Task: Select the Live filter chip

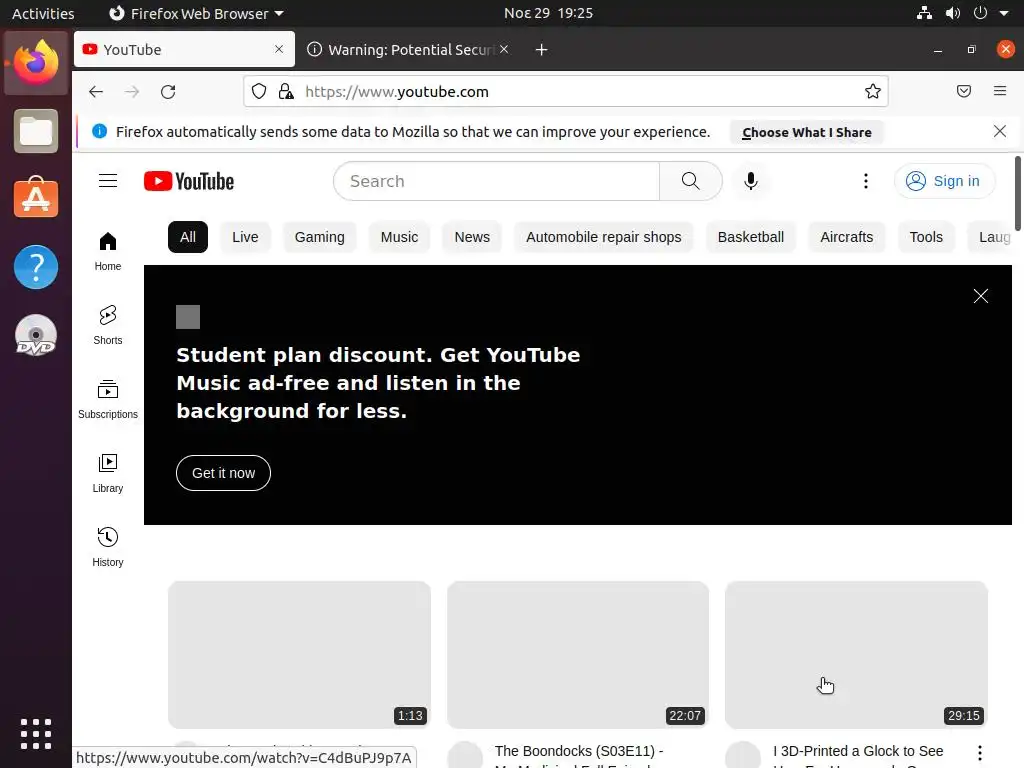Action: (x=245, y=237)
